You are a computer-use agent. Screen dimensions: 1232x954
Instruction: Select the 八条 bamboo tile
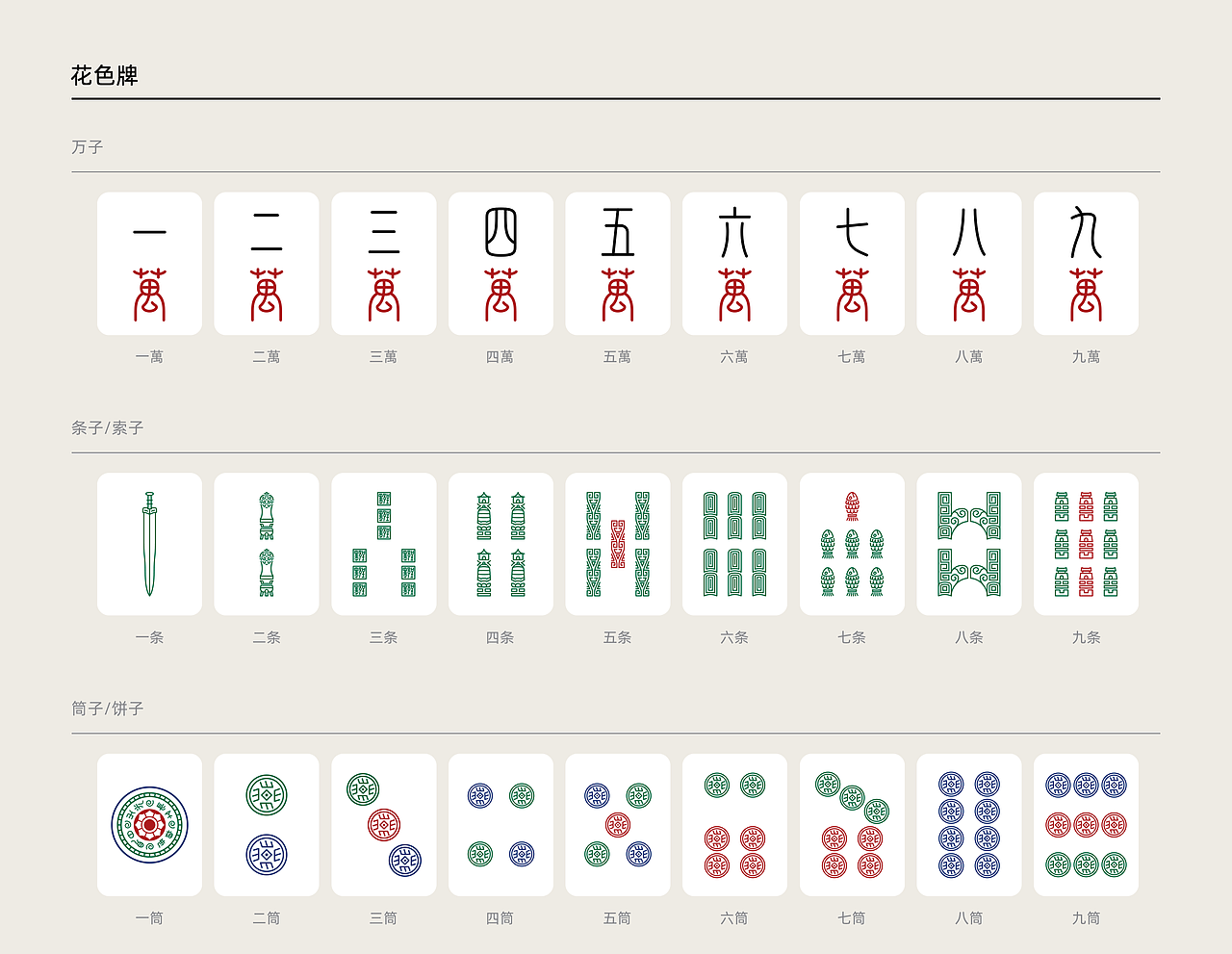(x=969, y=544)
